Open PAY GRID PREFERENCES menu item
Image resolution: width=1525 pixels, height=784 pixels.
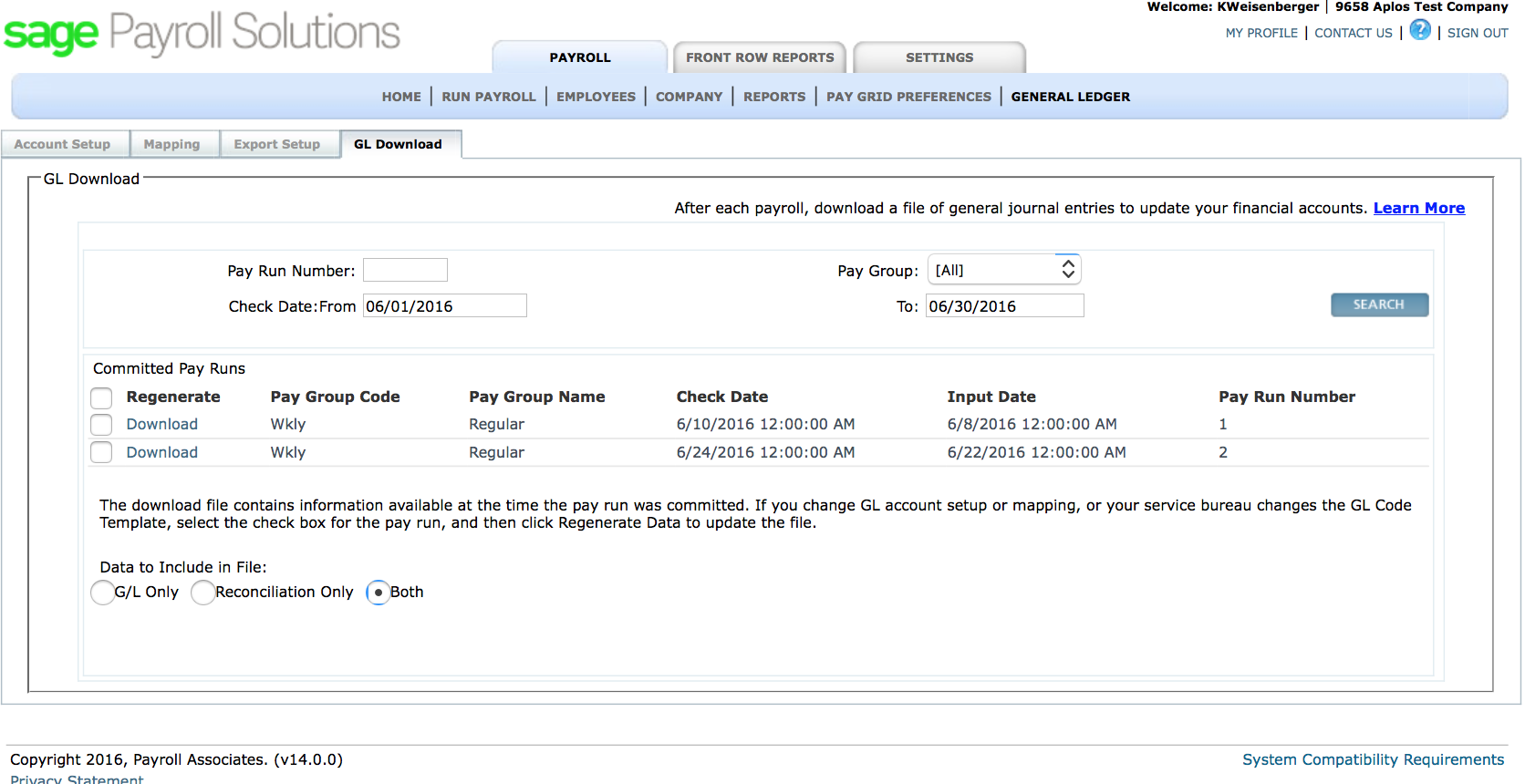pos(908,97)
